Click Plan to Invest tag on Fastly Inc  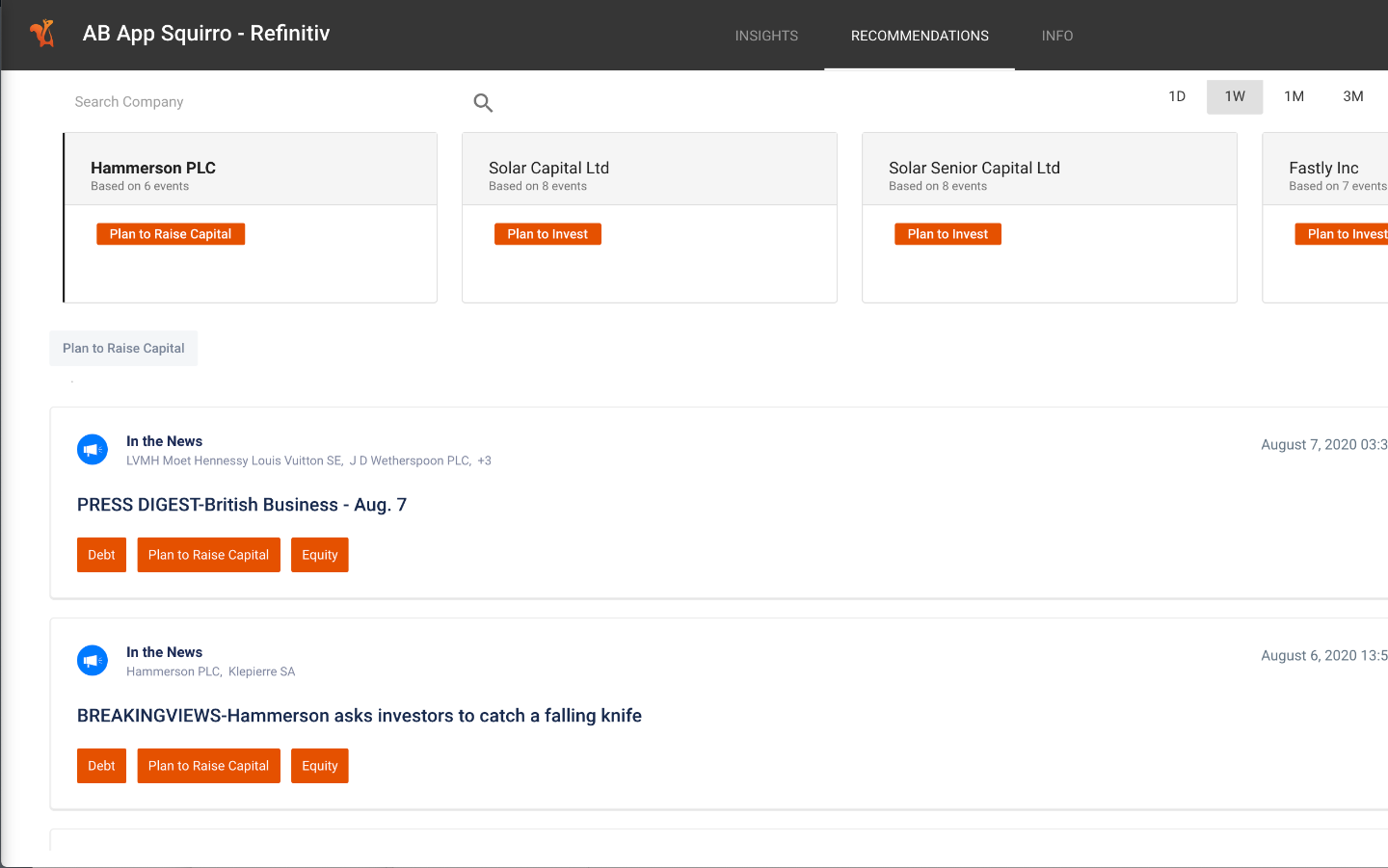point(1342,234)
